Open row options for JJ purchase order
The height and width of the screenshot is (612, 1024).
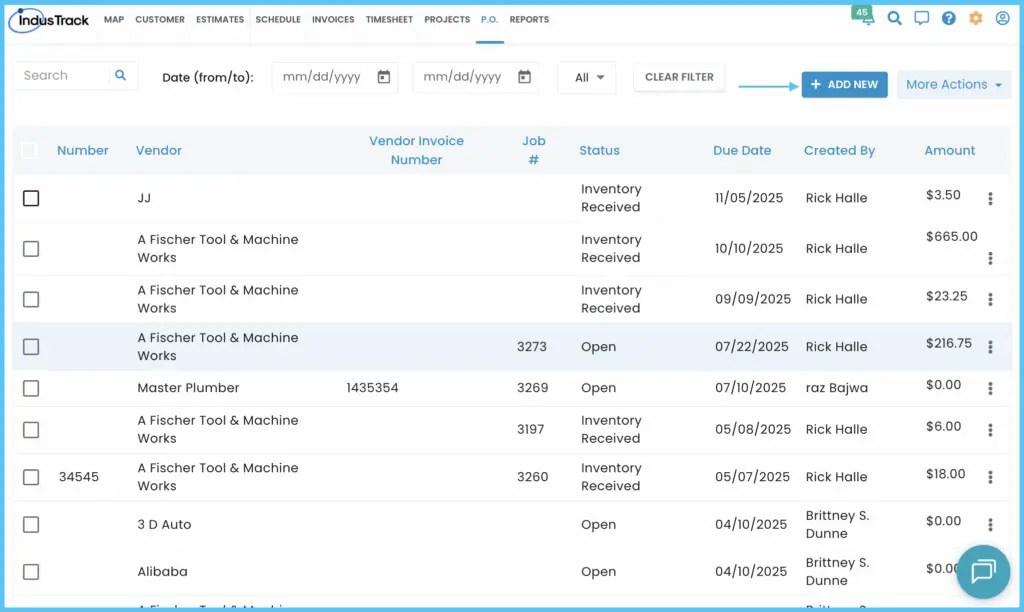(990, 199)
